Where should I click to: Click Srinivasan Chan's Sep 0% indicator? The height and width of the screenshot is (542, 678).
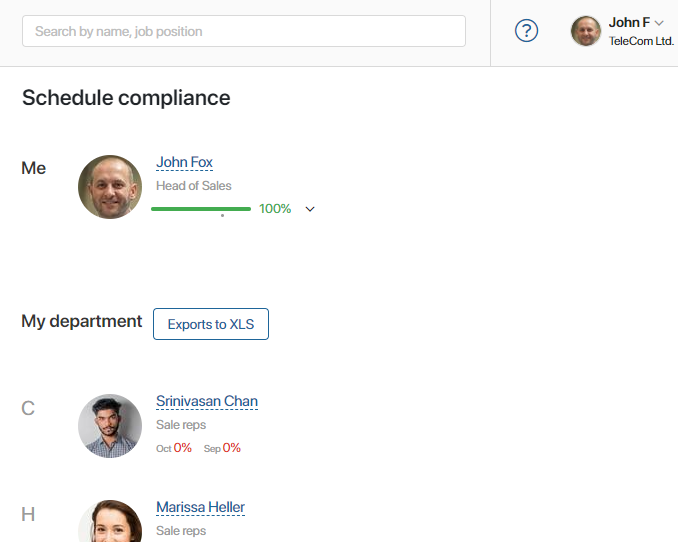(222, 448)
